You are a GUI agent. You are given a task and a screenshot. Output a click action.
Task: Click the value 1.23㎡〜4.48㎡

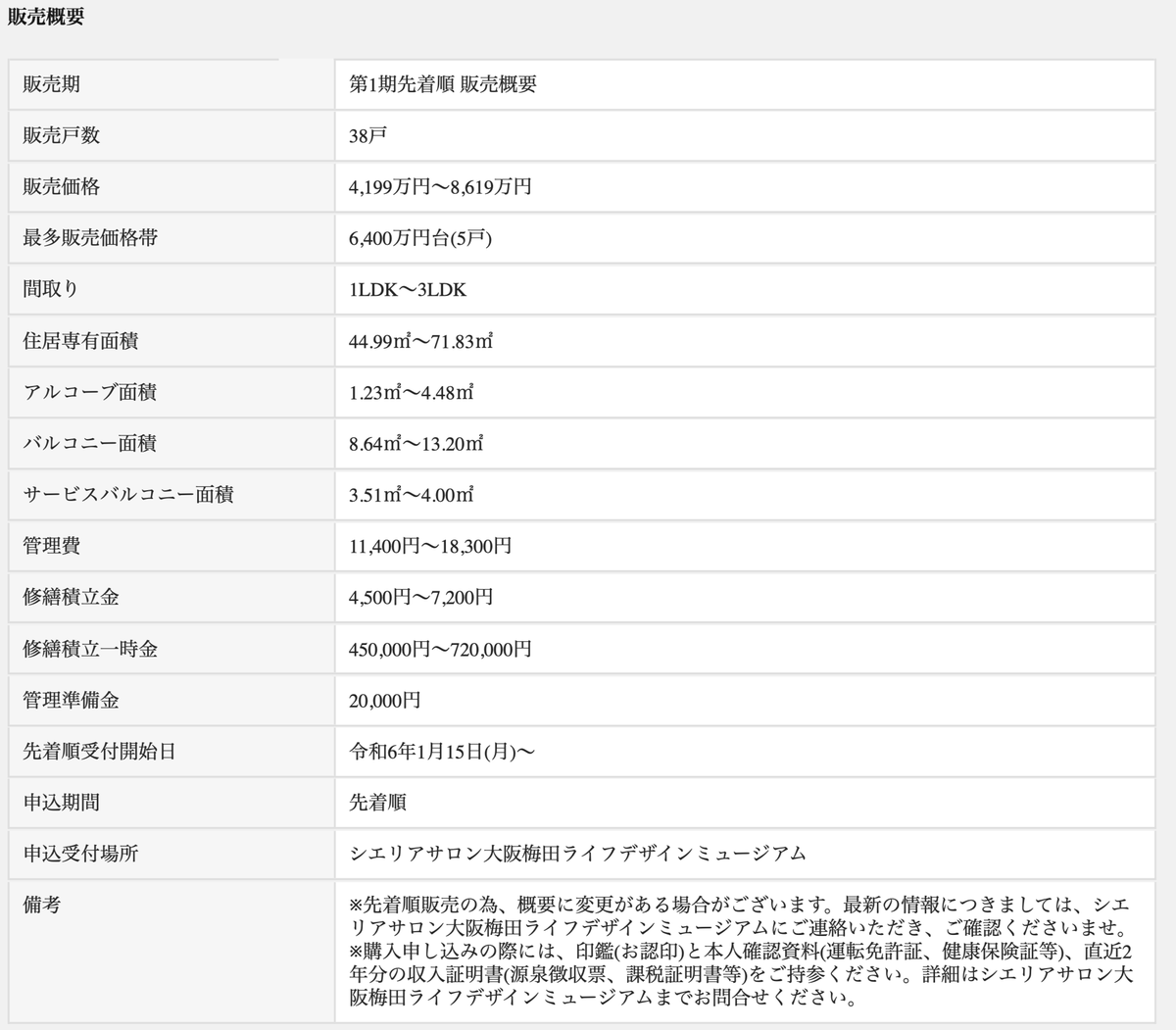(x=412, y=392)
